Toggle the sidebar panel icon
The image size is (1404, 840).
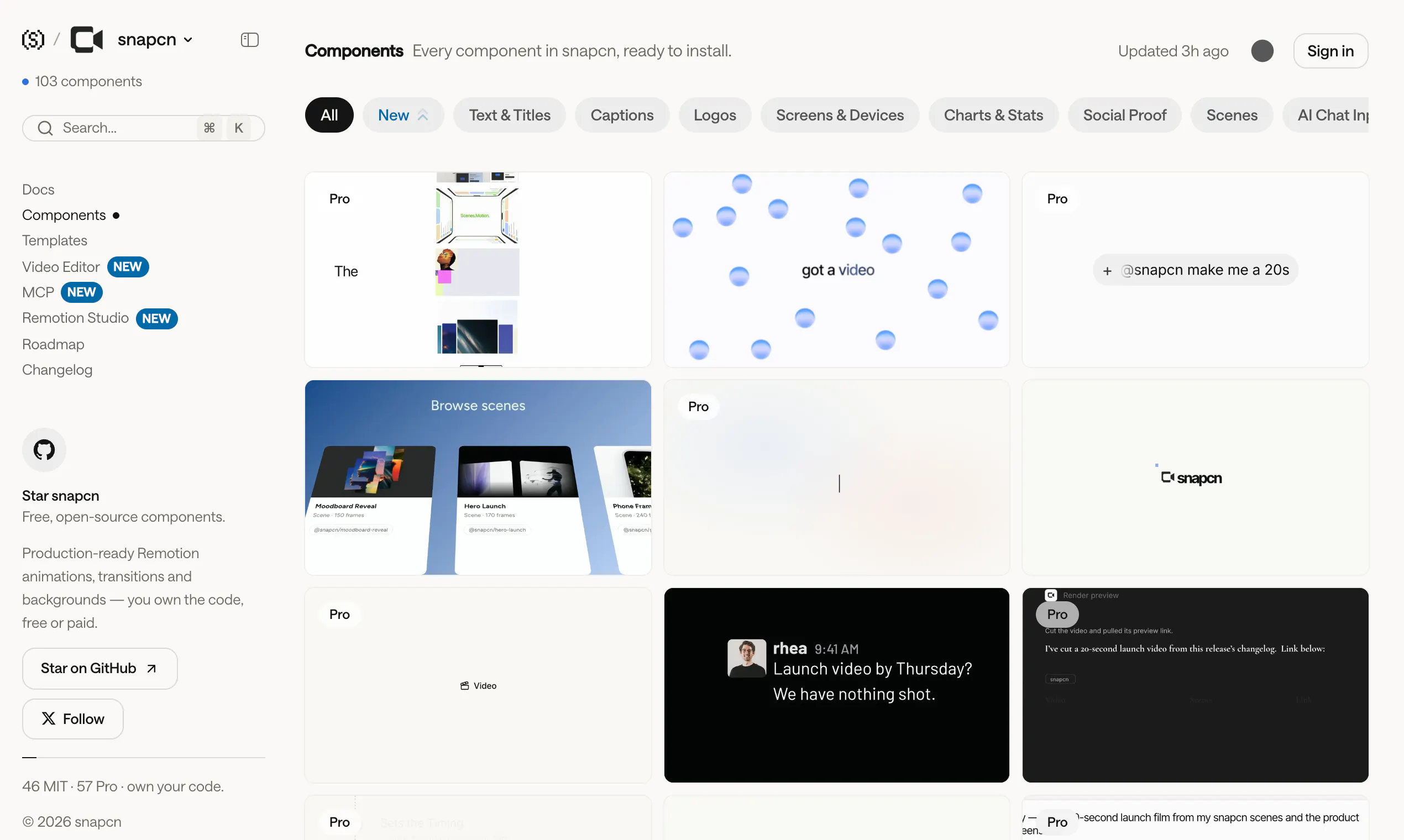(250, 40)
